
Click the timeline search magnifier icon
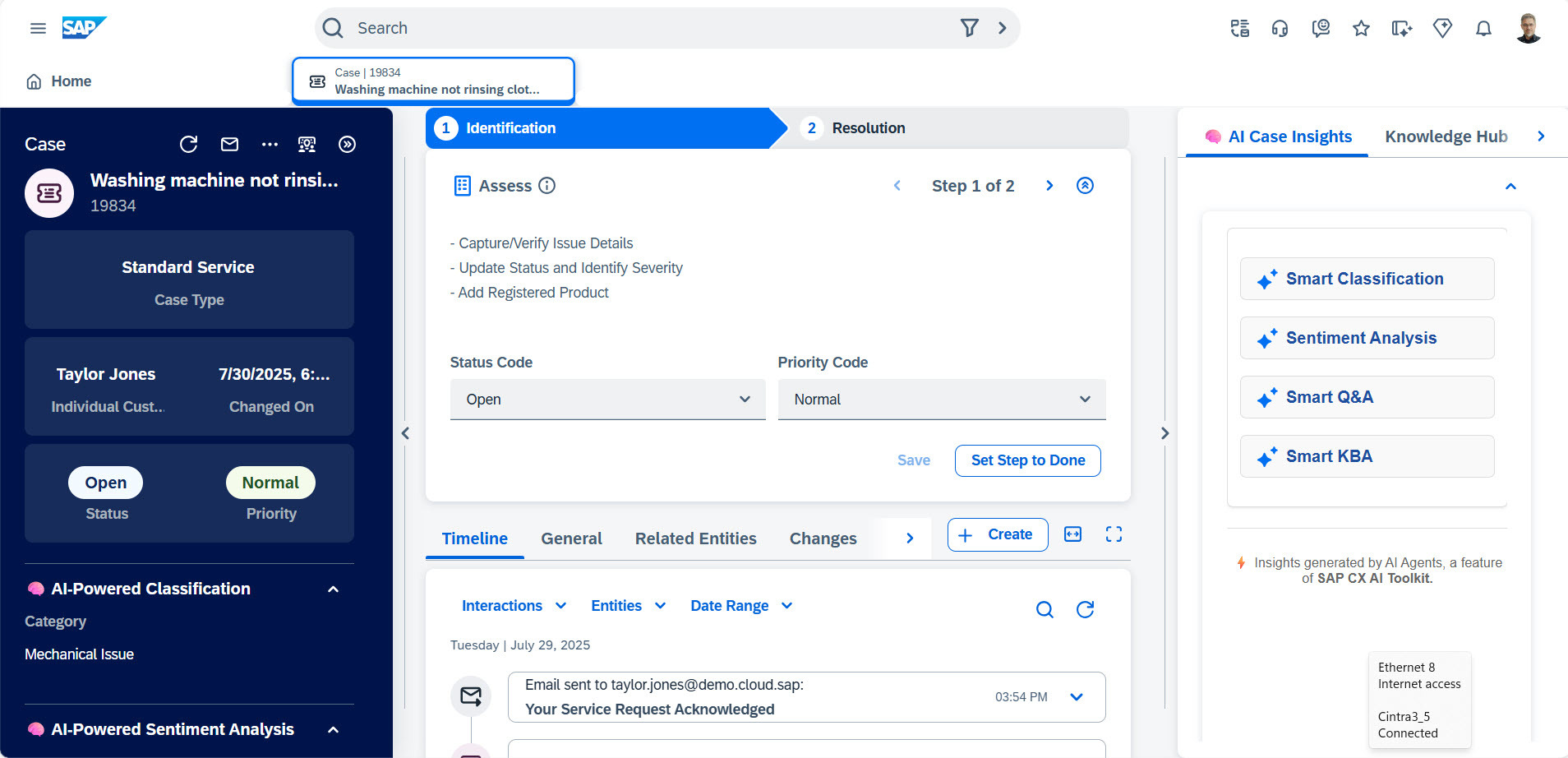[x=1045, y=609]
